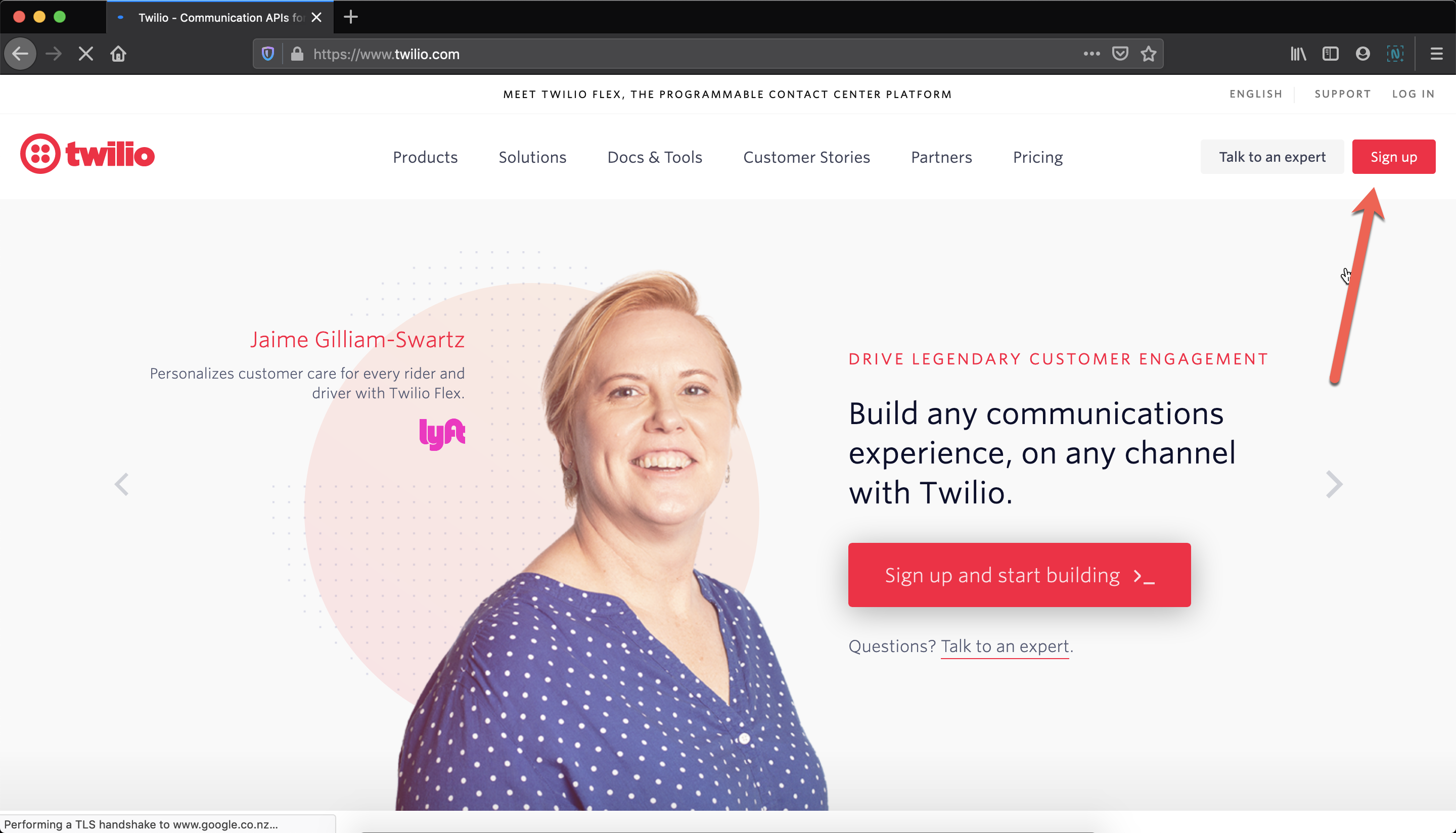Open tracking protection shield icon
Screen dimensions: 1456x833
click(x=268, y=54)
